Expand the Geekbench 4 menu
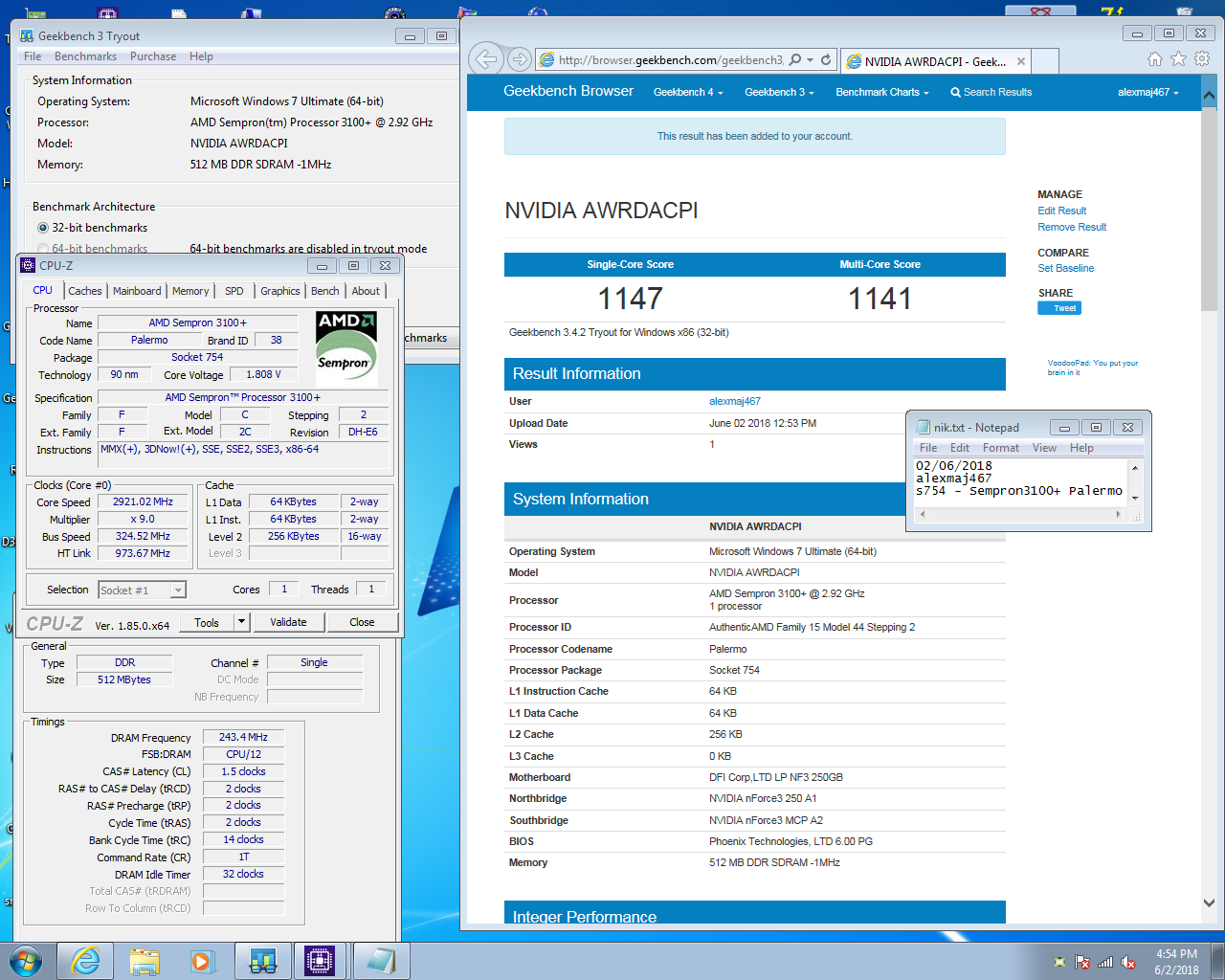The image size is (1225, 980). [688, 92]
